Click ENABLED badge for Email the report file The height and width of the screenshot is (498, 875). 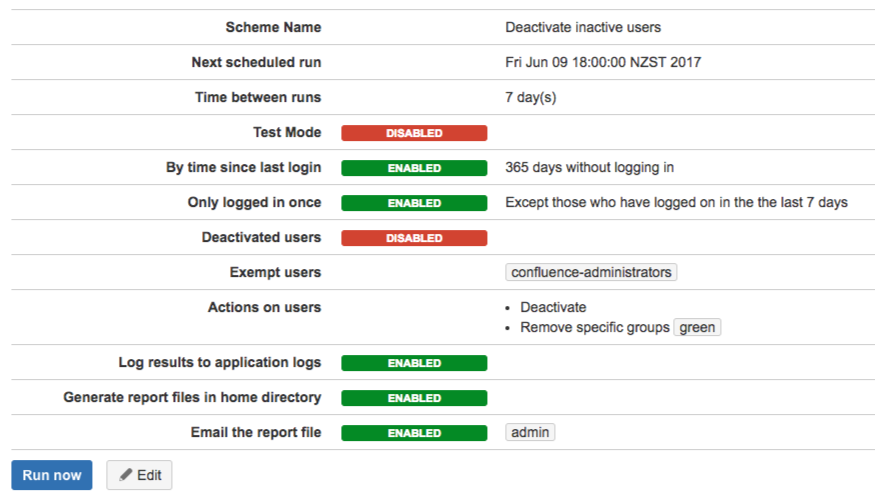click(x=414, y=433)
